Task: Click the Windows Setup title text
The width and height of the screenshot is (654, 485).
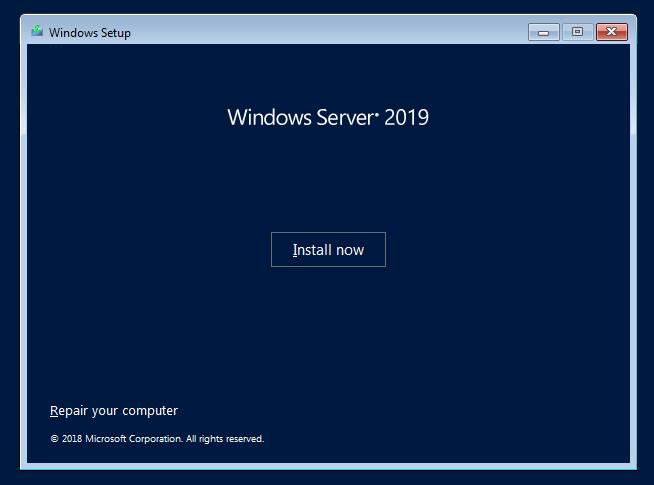Action: 90,33
